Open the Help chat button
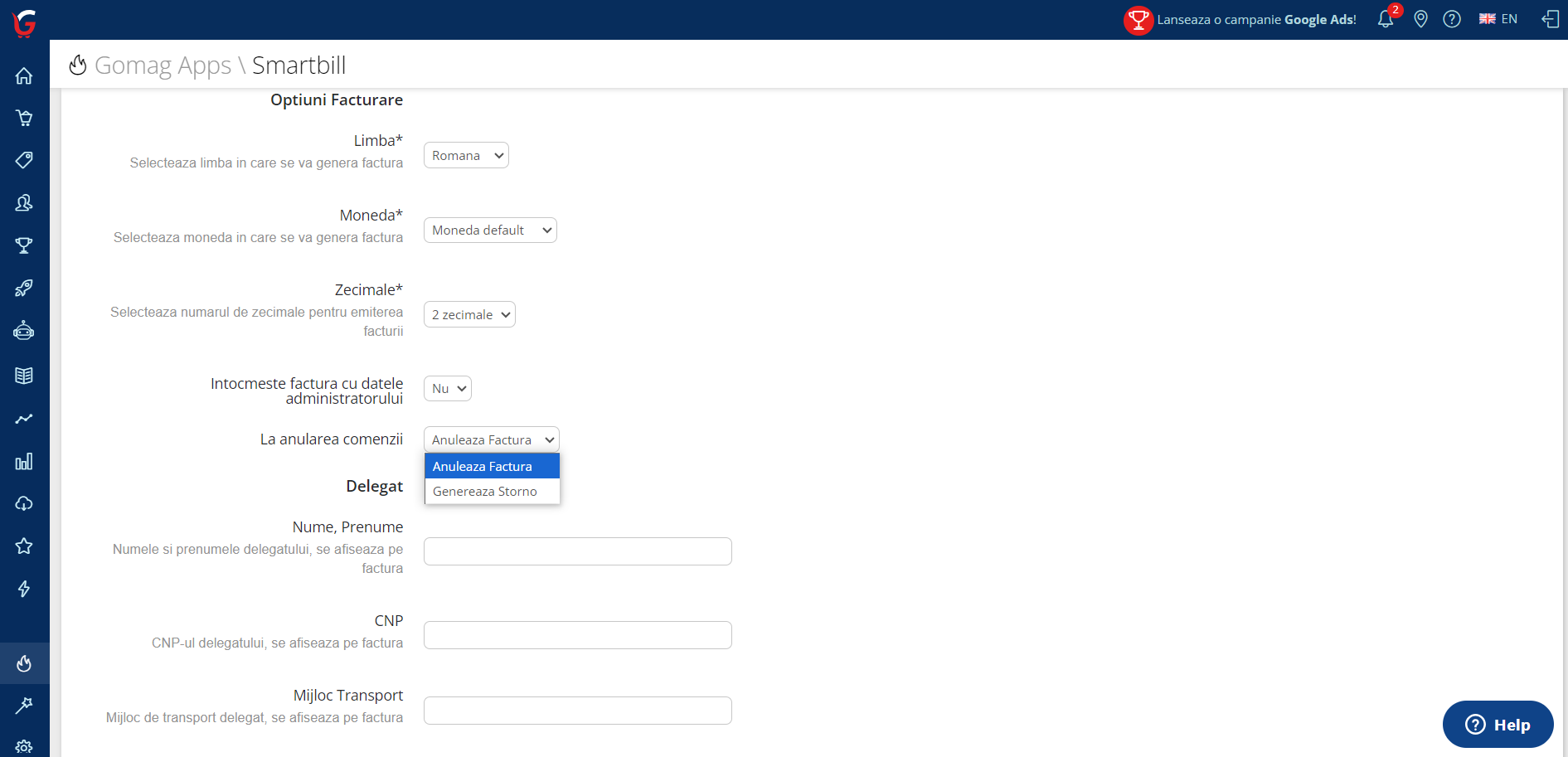 (1498, 725)
